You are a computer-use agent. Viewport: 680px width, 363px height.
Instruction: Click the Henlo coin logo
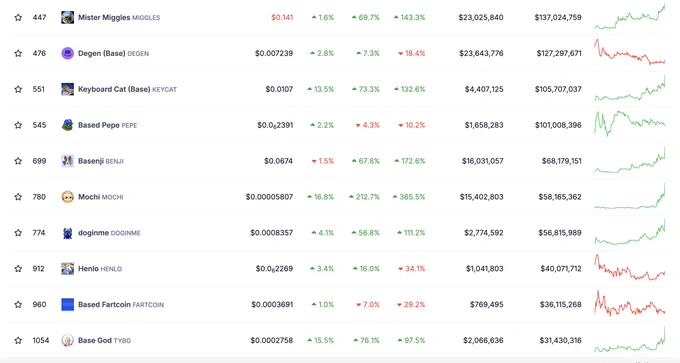67,269
